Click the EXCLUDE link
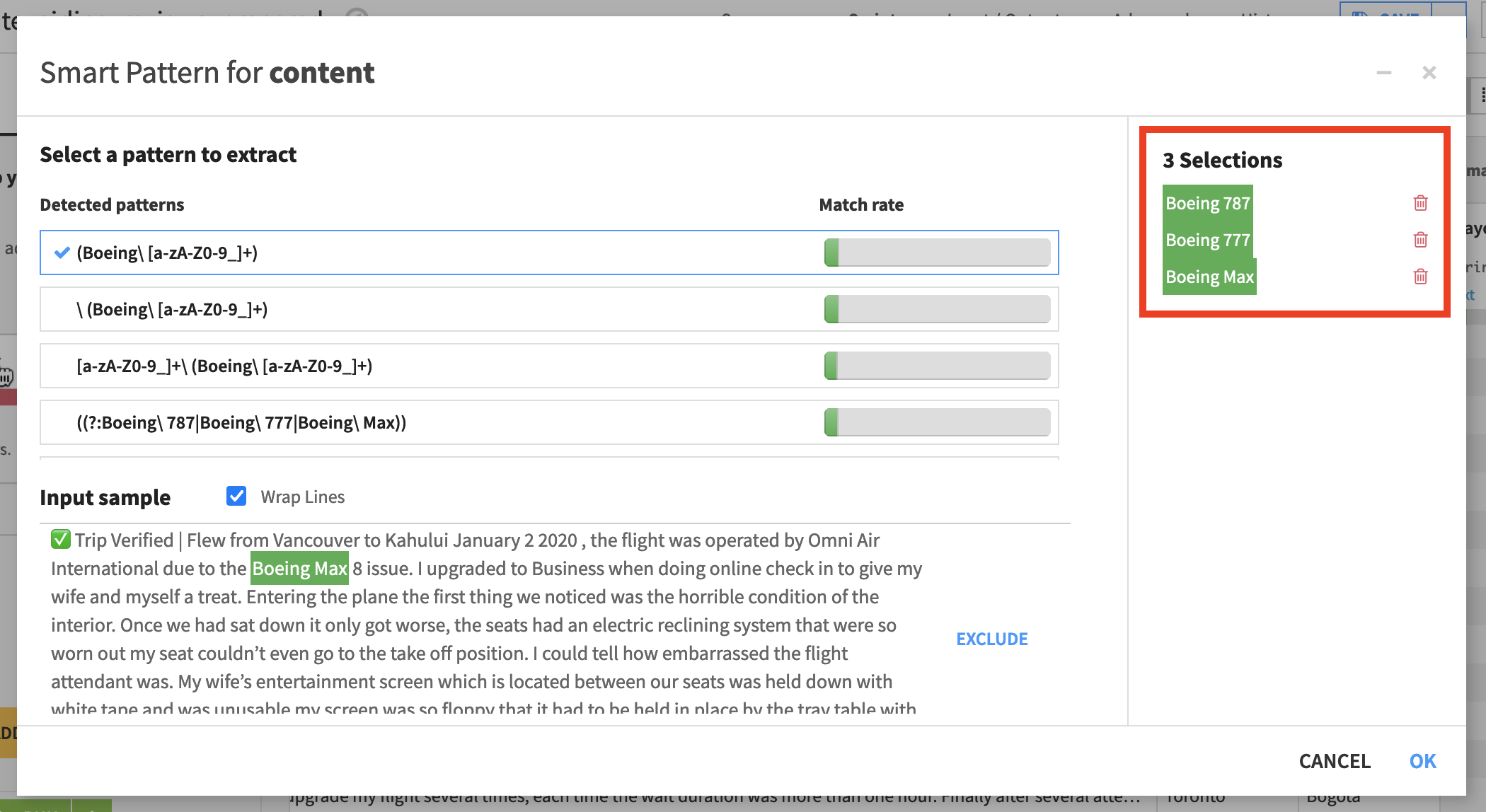This screenshot has height=812, width=1486. click(991, 639)
